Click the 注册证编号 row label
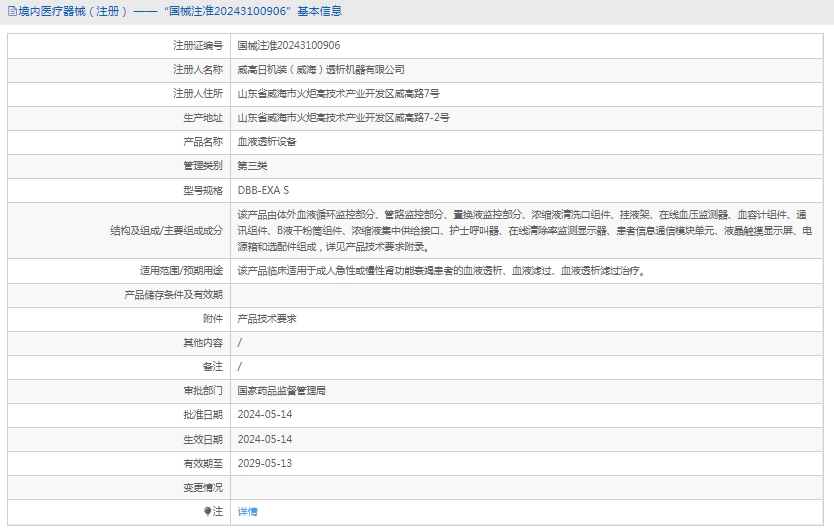The height and width of the screenshot is (529, 834). (198, 45)
